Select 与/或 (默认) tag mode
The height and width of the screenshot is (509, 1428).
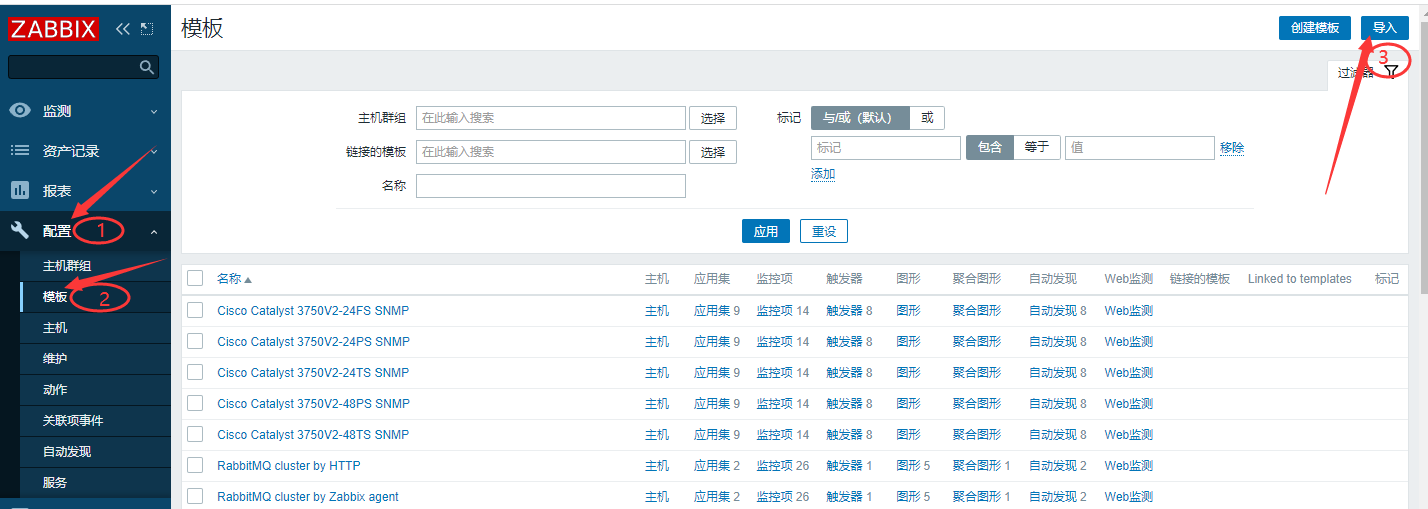860,118
